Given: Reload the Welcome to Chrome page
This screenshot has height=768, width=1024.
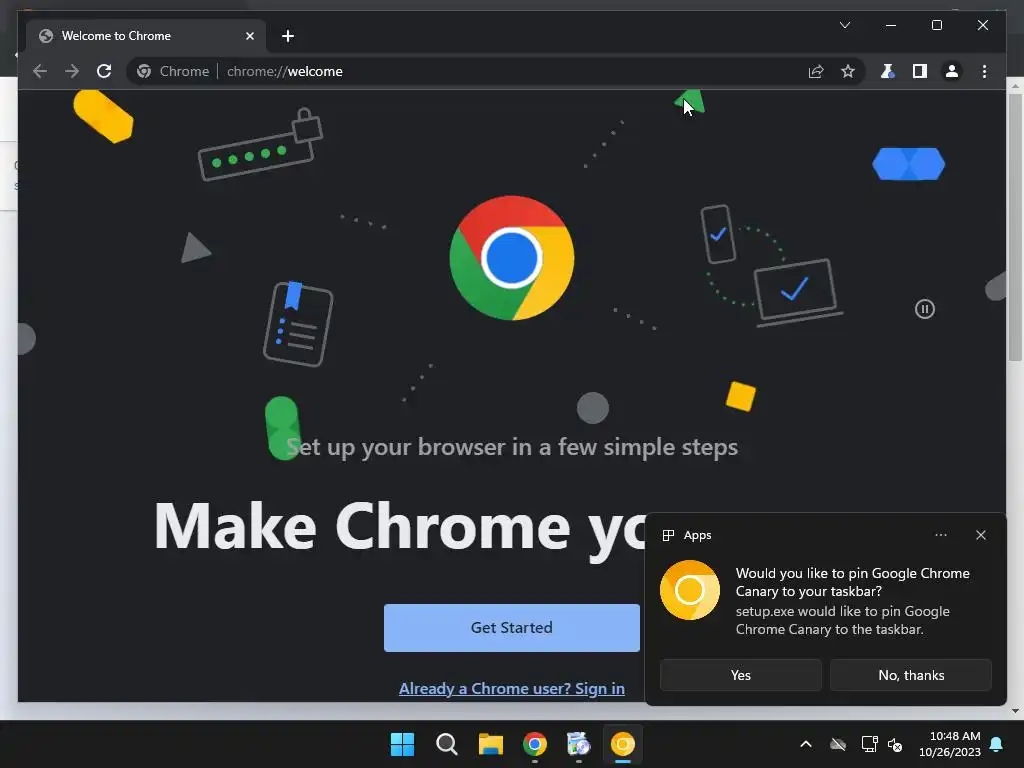Looking at the screenshot, I should pyautogui.click(x=104, y=71).
